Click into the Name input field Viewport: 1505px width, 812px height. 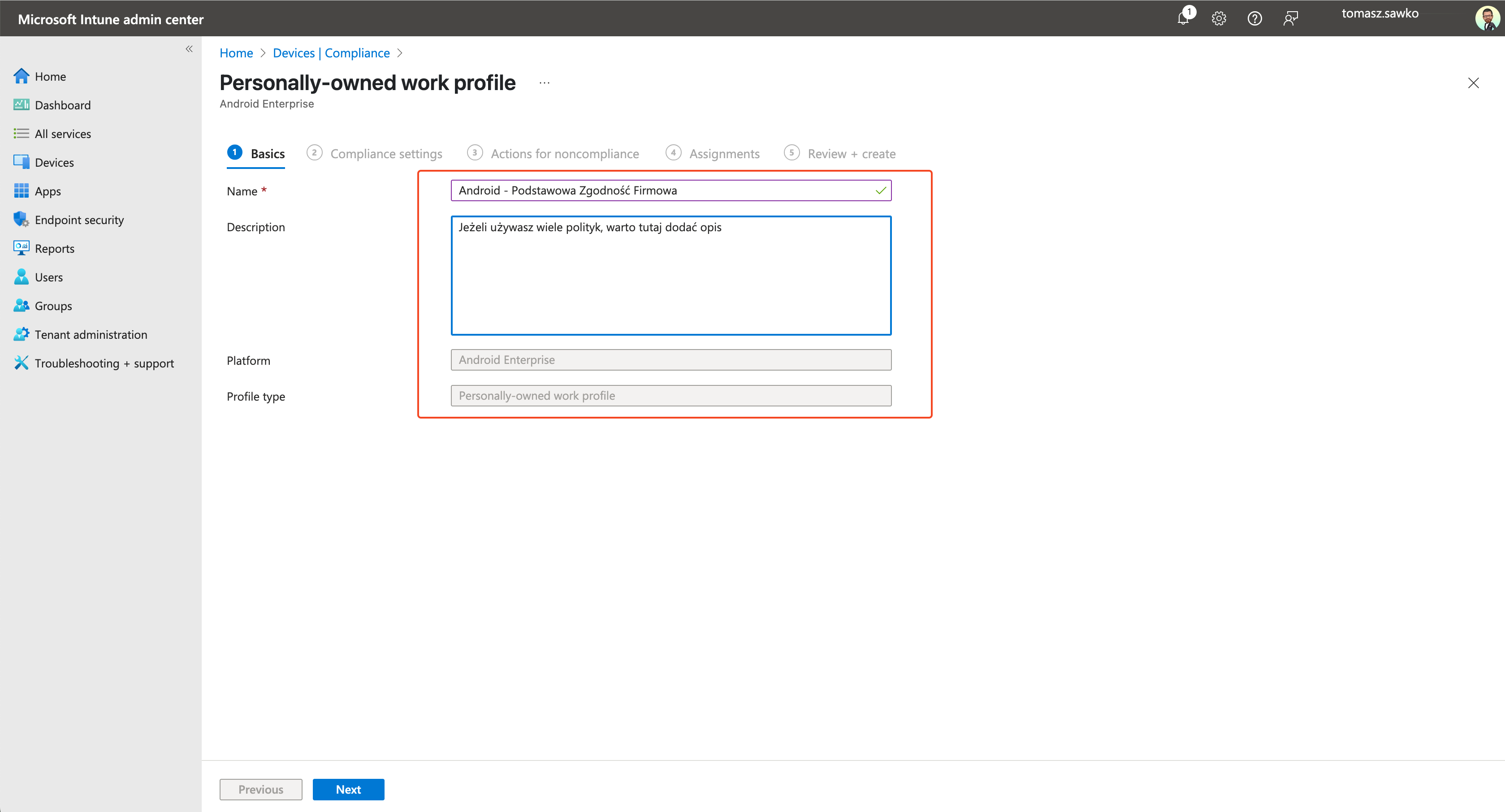tap(670, 190)
